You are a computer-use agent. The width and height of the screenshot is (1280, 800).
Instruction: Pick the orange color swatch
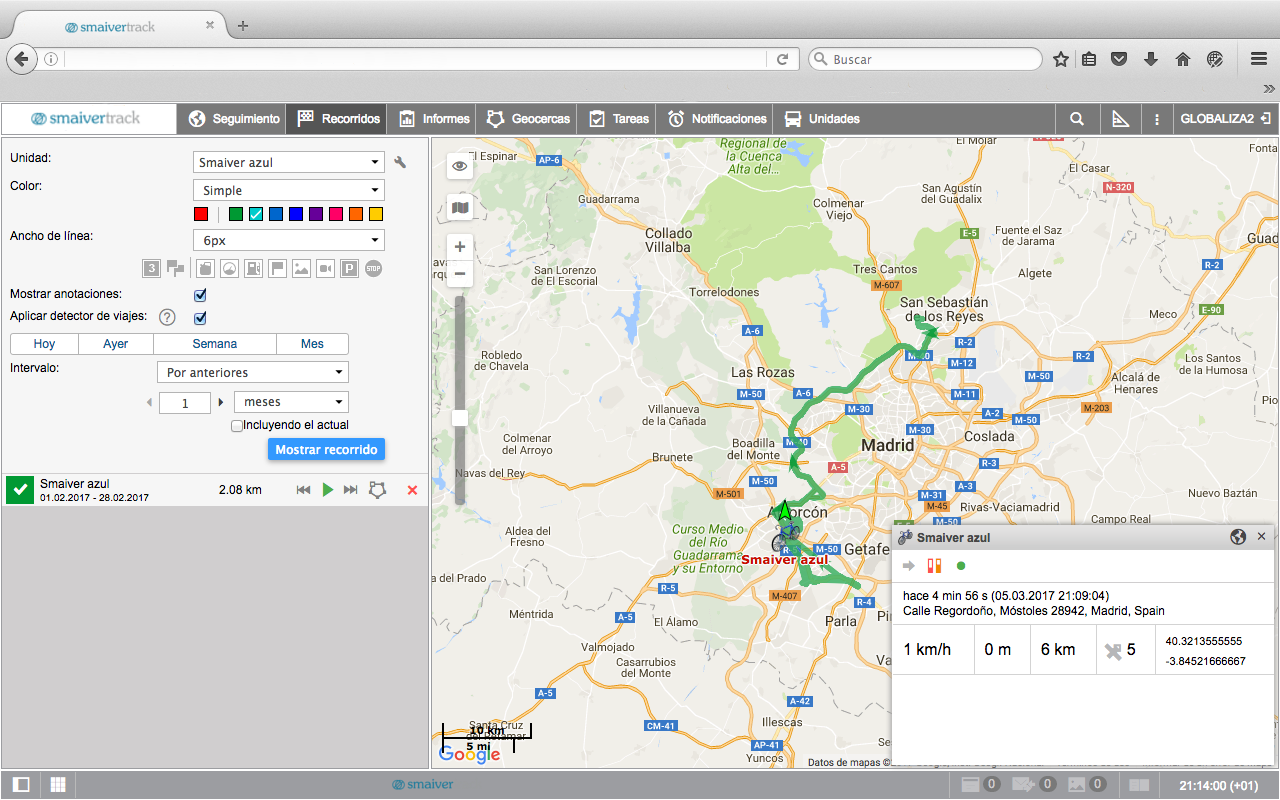pos(356,214)
